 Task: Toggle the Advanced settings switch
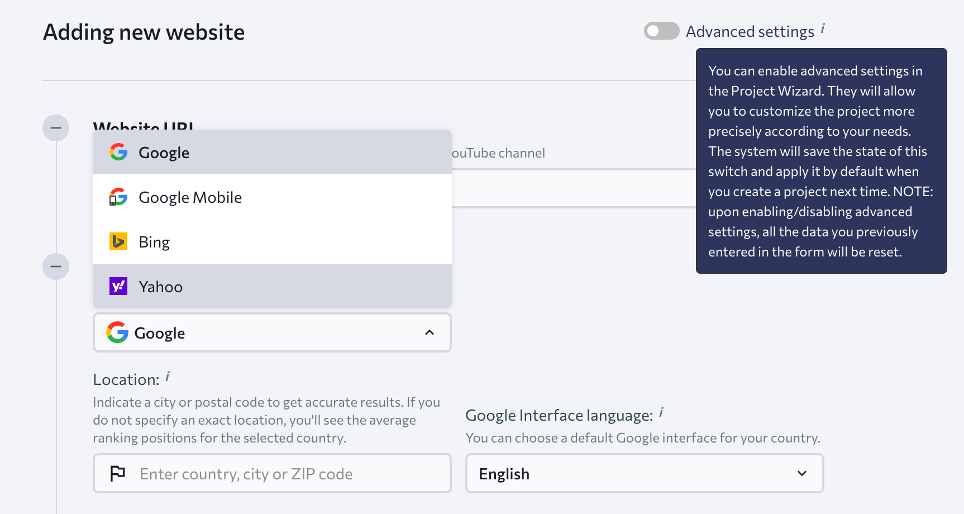661,31
